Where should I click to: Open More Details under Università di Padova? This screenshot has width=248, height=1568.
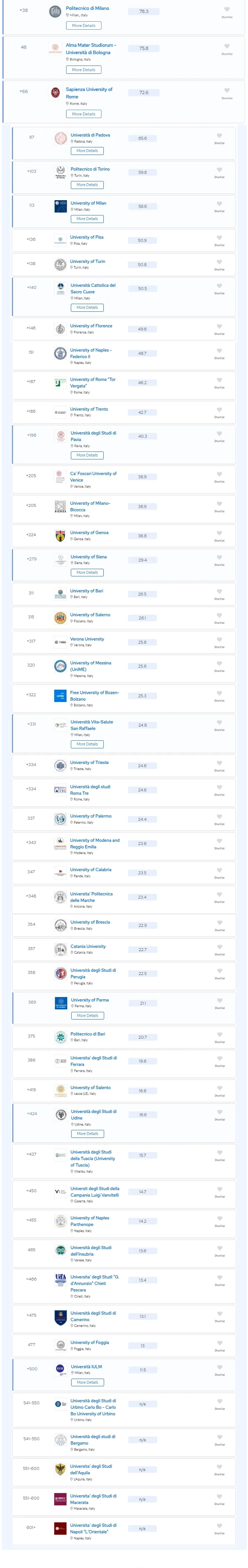pyautogui.click(x=87, y=151)
